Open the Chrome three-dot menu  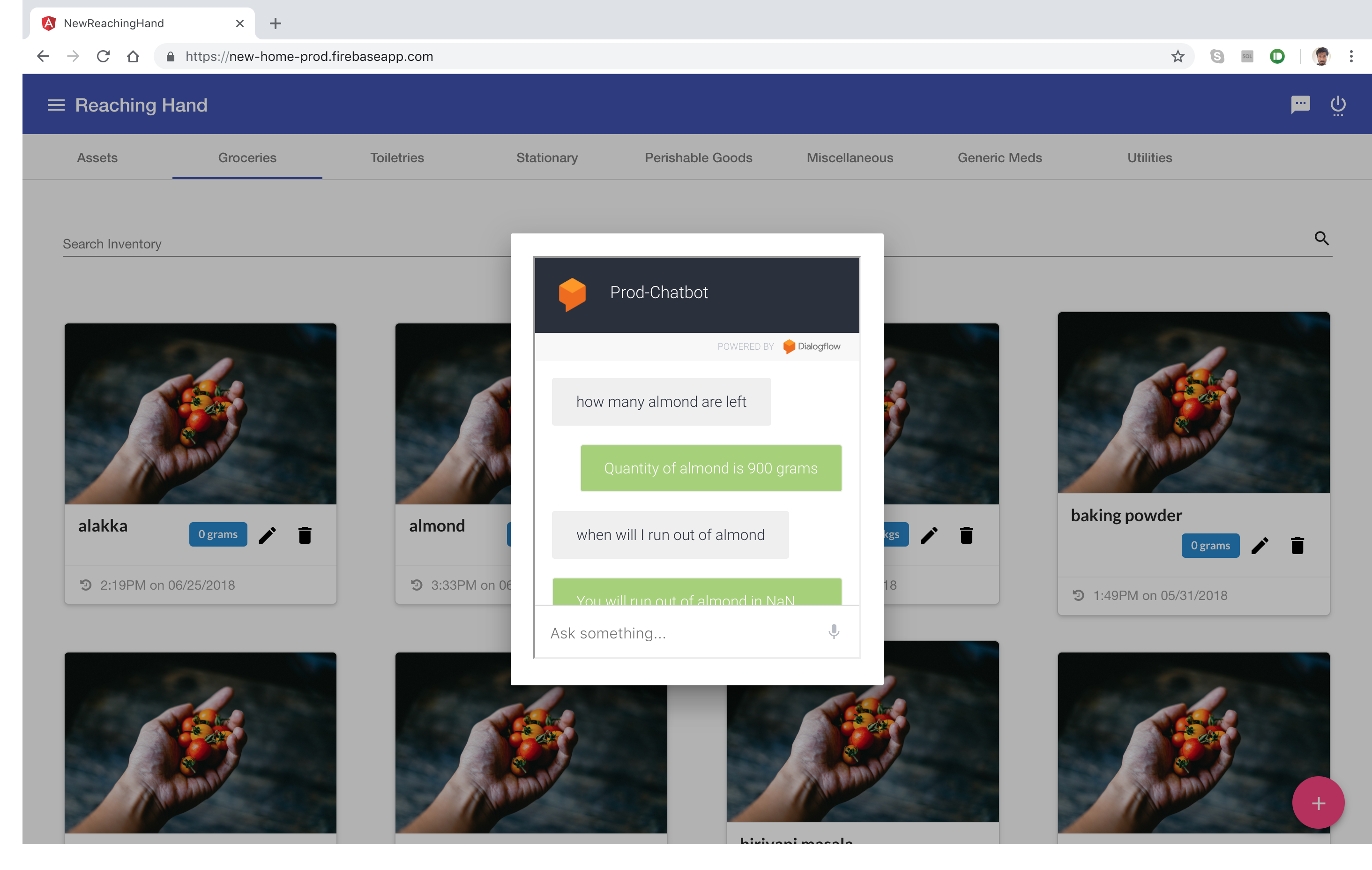[x=1350, y=56]
